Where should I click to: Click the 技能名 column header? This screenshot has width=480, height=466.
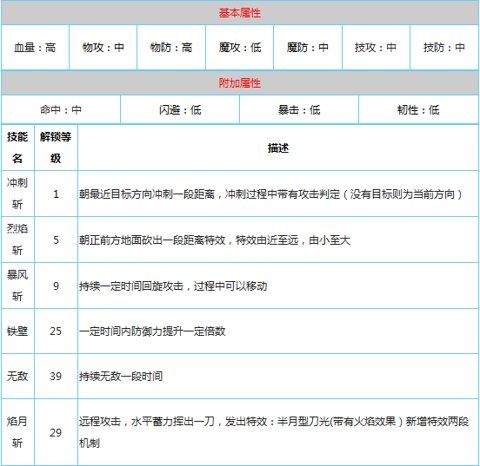[17, 147]
